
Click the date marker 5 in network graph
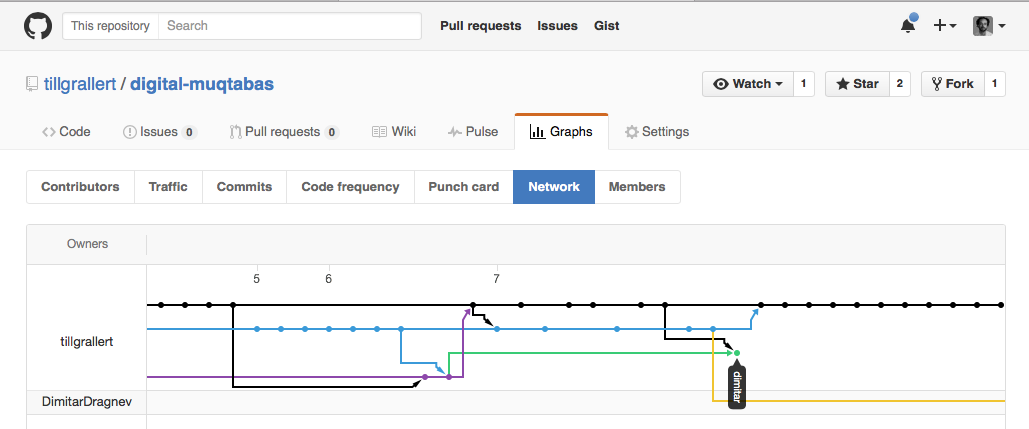pyautogui.click(x=257, y=279)
